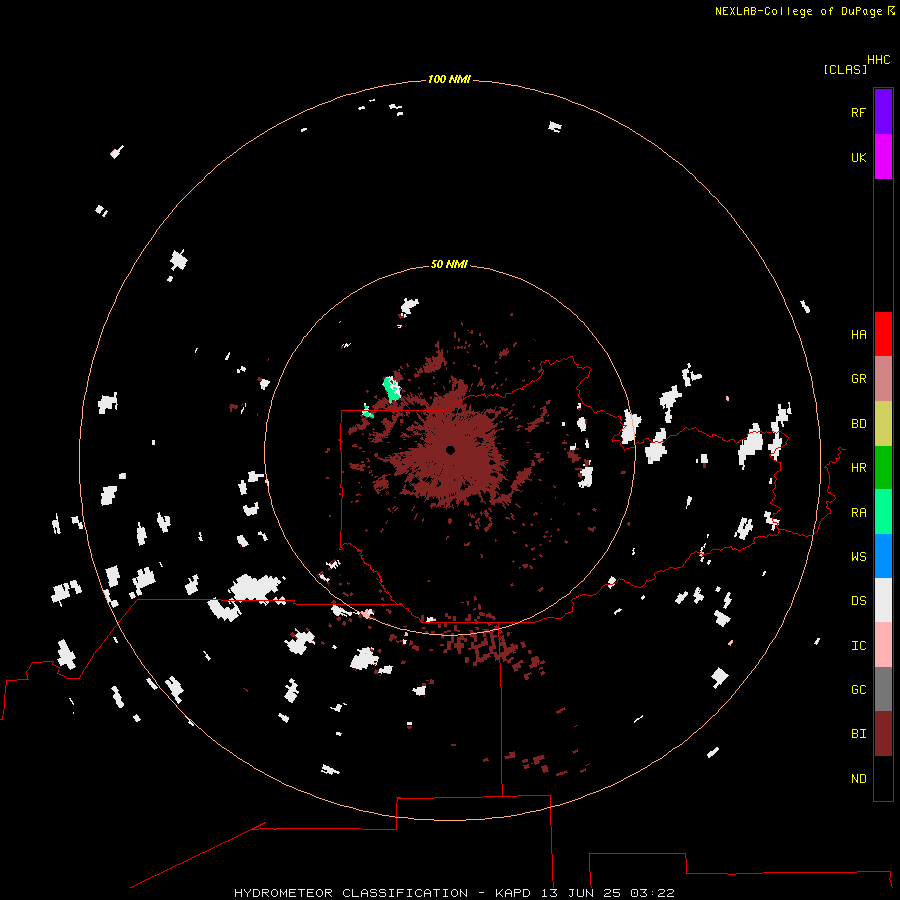Click the RA legend label
900x900 pixels.
pos(858,513)
